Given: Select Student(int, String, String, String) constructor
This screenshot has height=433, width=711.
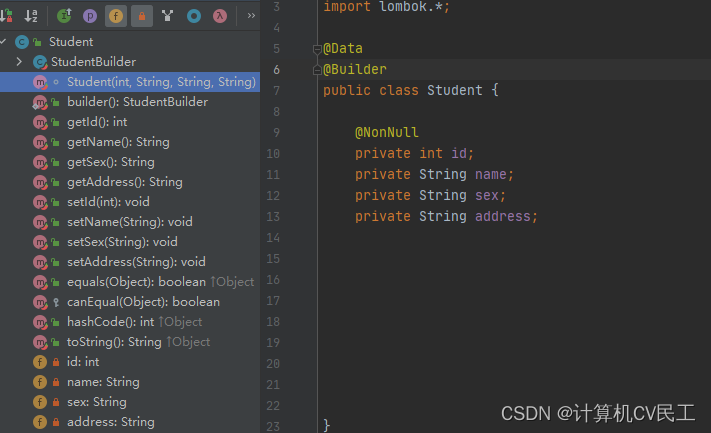Looking at the screenshot, I should (x=130, y=82).
